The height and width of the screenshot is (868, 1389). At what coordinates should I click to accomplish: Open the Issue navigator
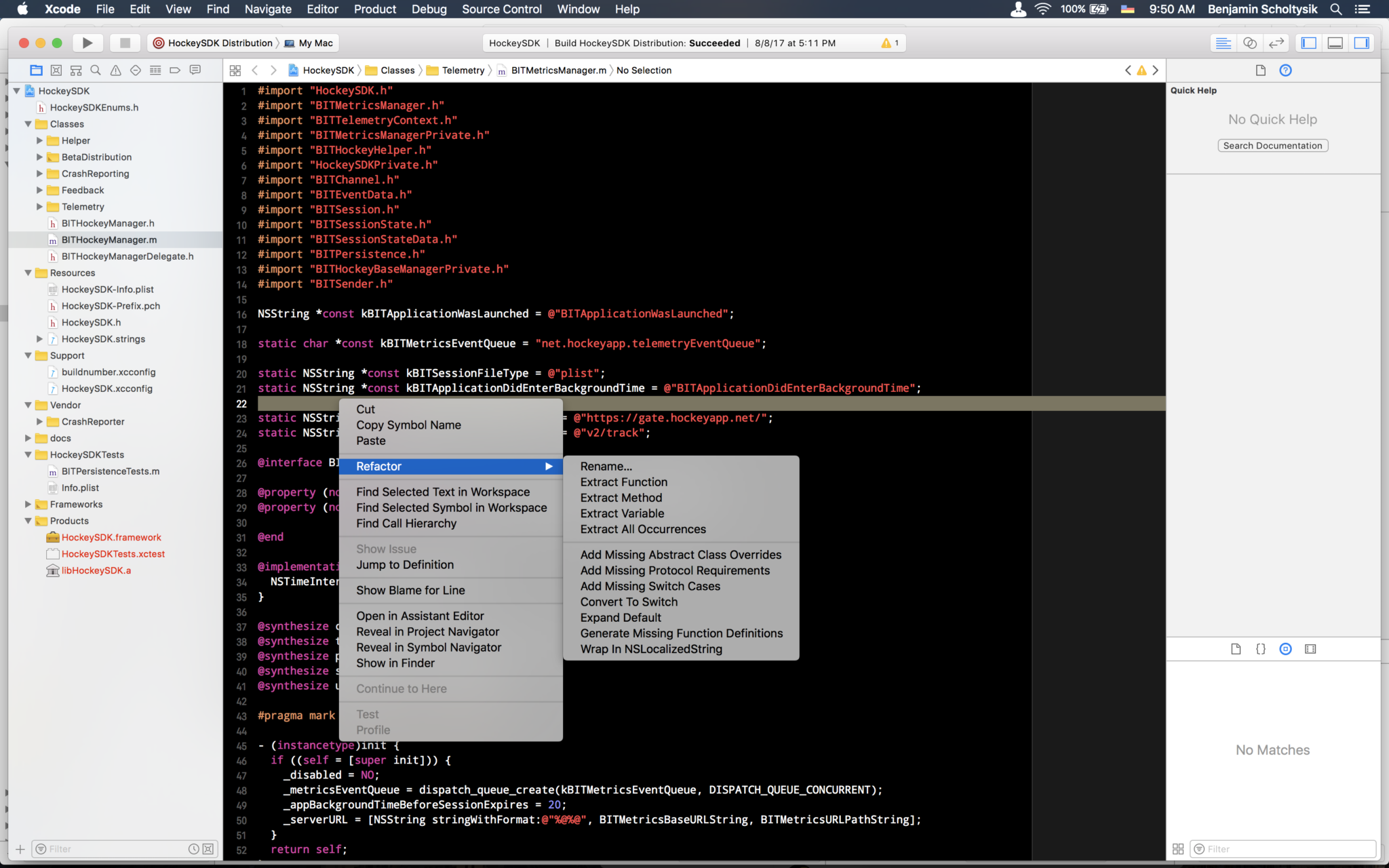tap(116, 70)
